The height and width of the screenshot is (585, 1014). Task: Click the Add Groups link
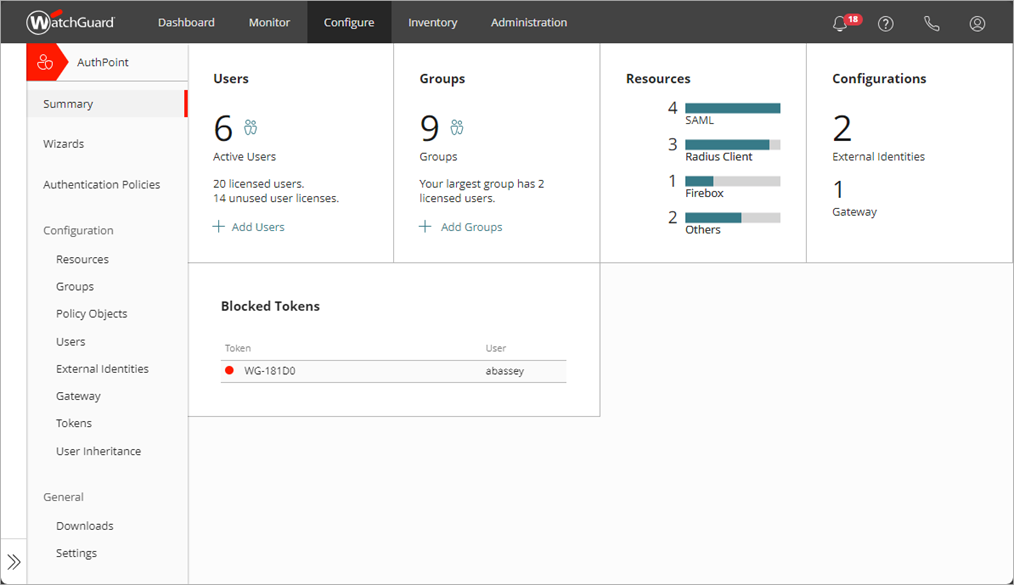(x=468, y=226)
